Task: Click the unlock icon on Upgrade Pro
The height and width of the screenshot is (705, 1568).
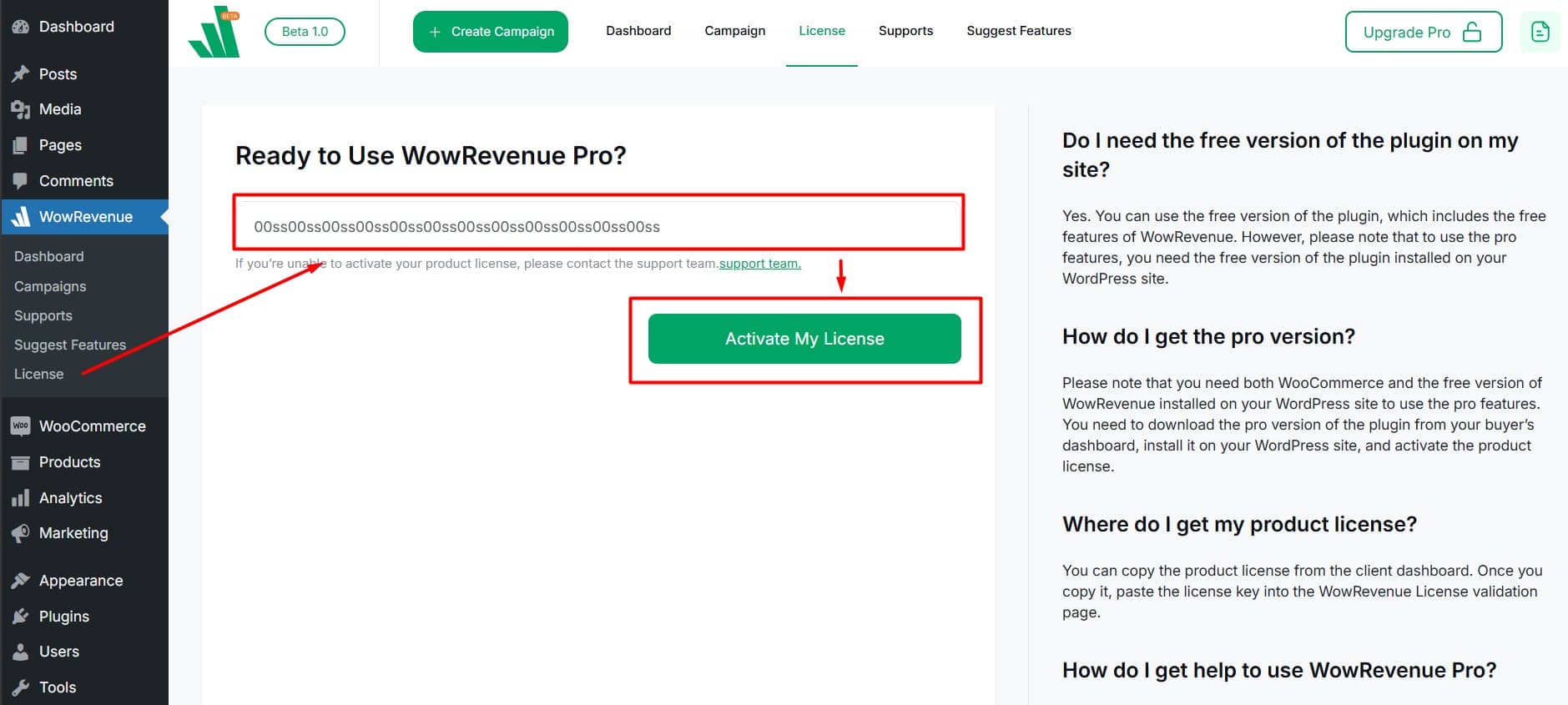Action: click(x=1472, y=32)
